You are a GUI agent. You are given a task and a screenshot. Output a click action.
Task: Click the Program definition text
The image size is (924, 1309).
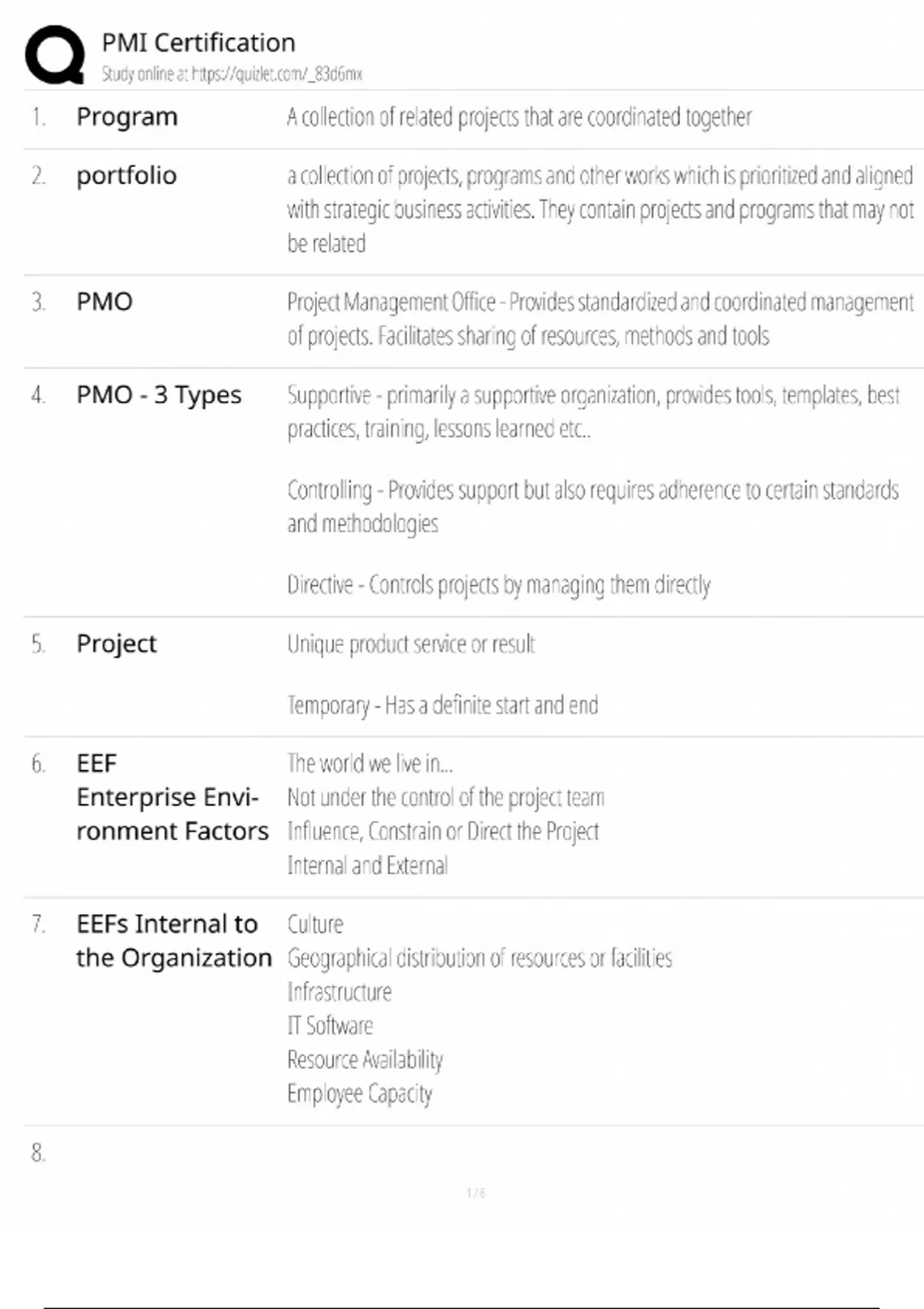pyautogui.click(x=519, y=117)
